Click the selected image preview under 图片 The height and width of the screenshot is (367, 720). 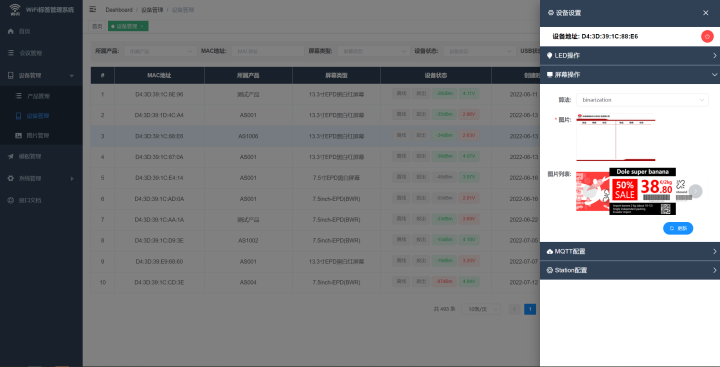616,137
